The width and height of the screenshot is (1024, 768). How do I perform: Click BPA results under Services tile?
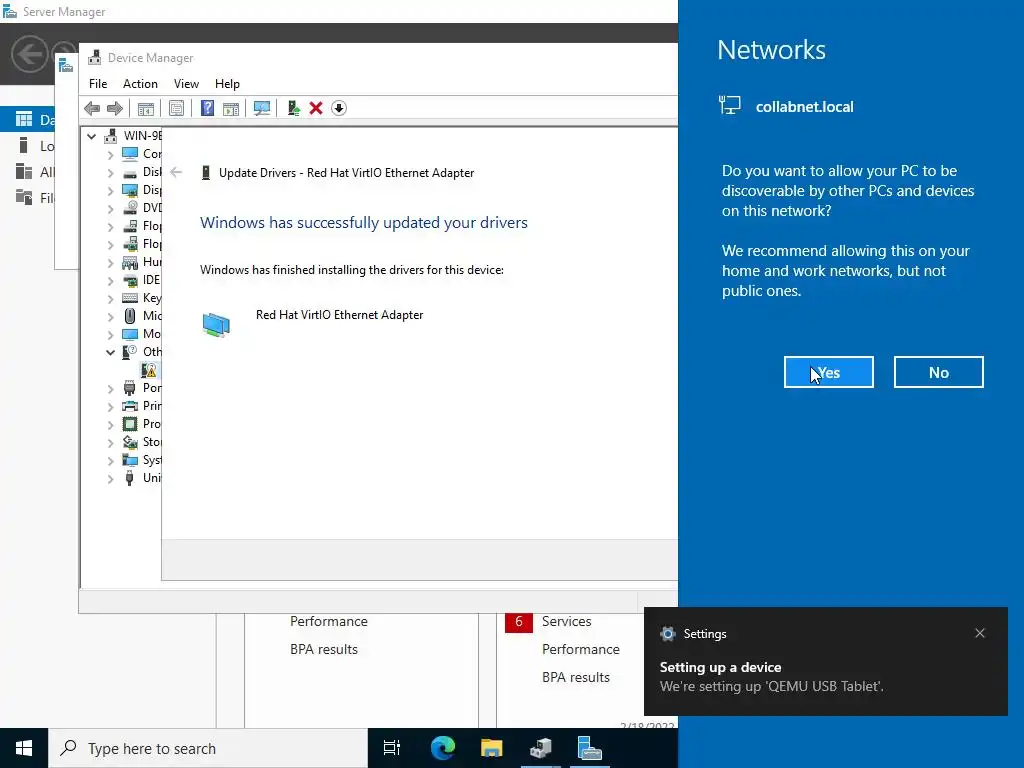575,677
